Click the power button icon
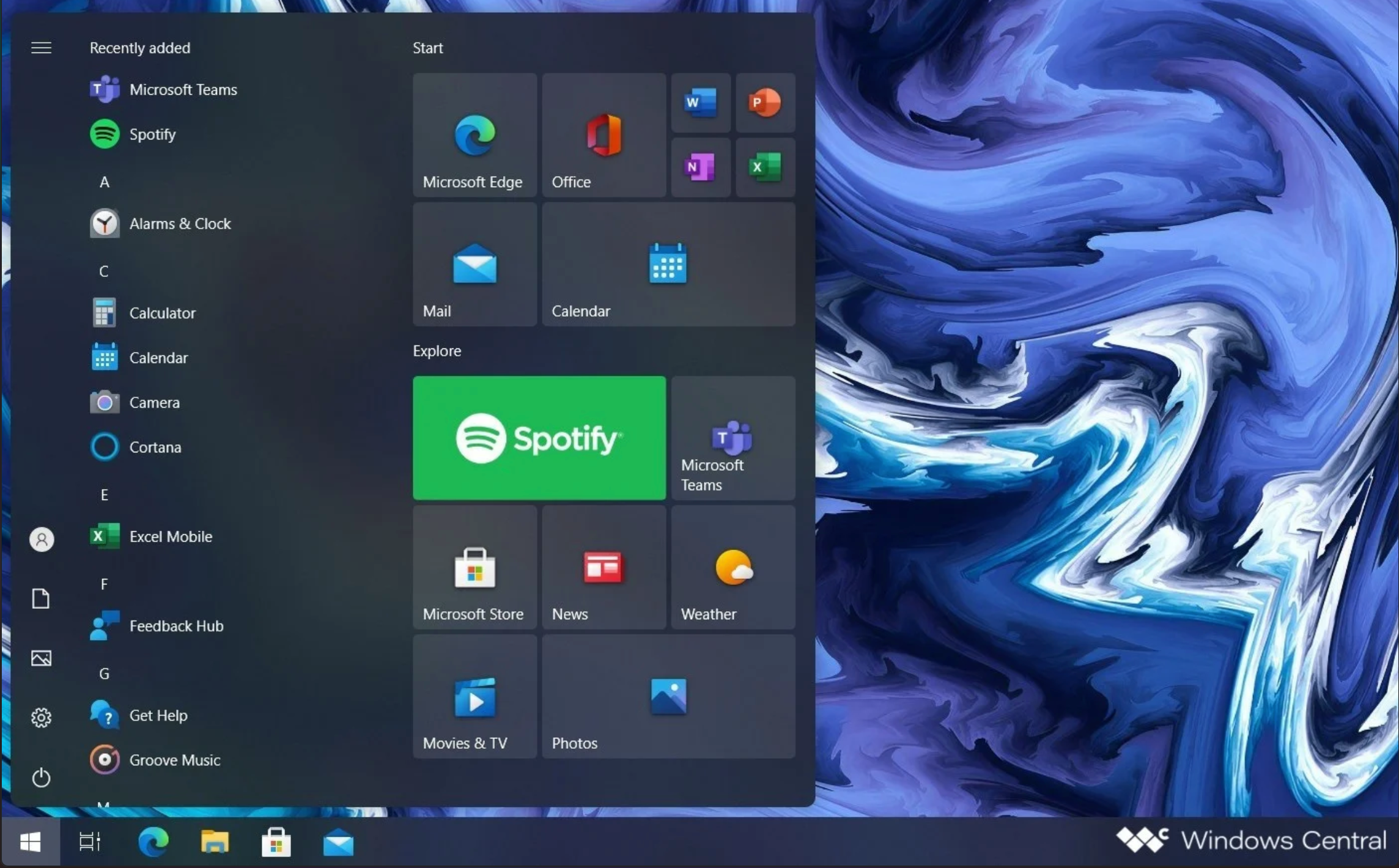This screenshot has width=1399, height=868. click(x=41, y=778)
